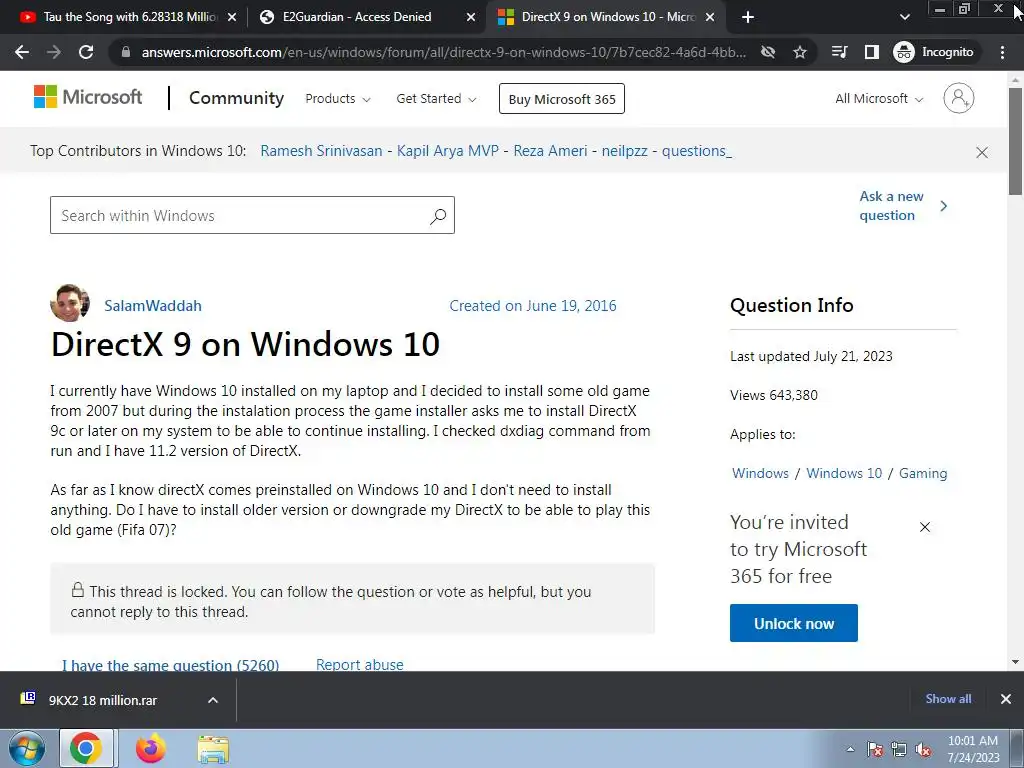
Task: Close the Microsoft 365 invitation panel
Action: [x=925, y=527]
